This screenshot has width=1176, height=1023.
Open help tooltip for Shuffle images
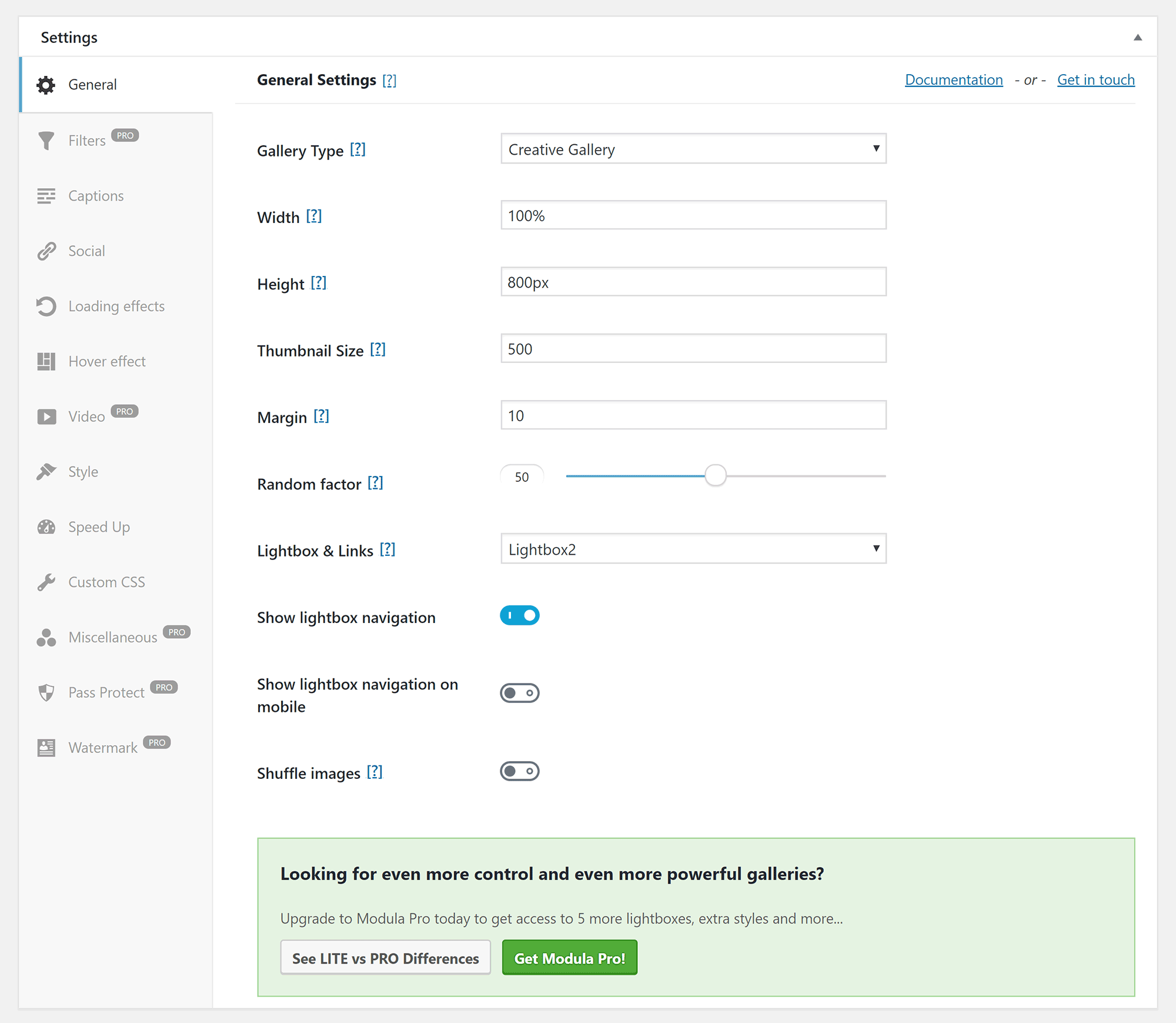(375, 772)
